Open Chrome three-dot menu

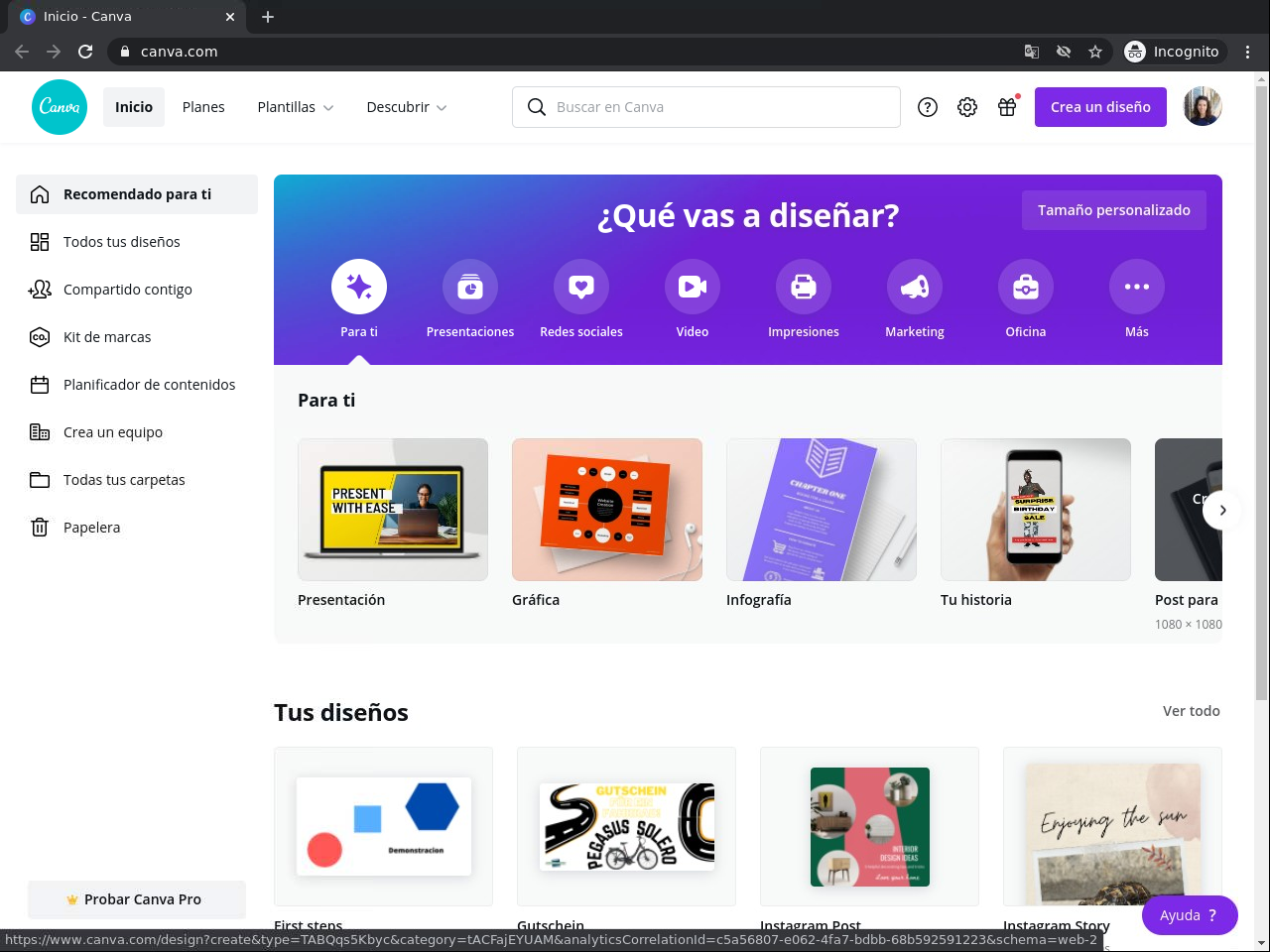point(1248,52)
